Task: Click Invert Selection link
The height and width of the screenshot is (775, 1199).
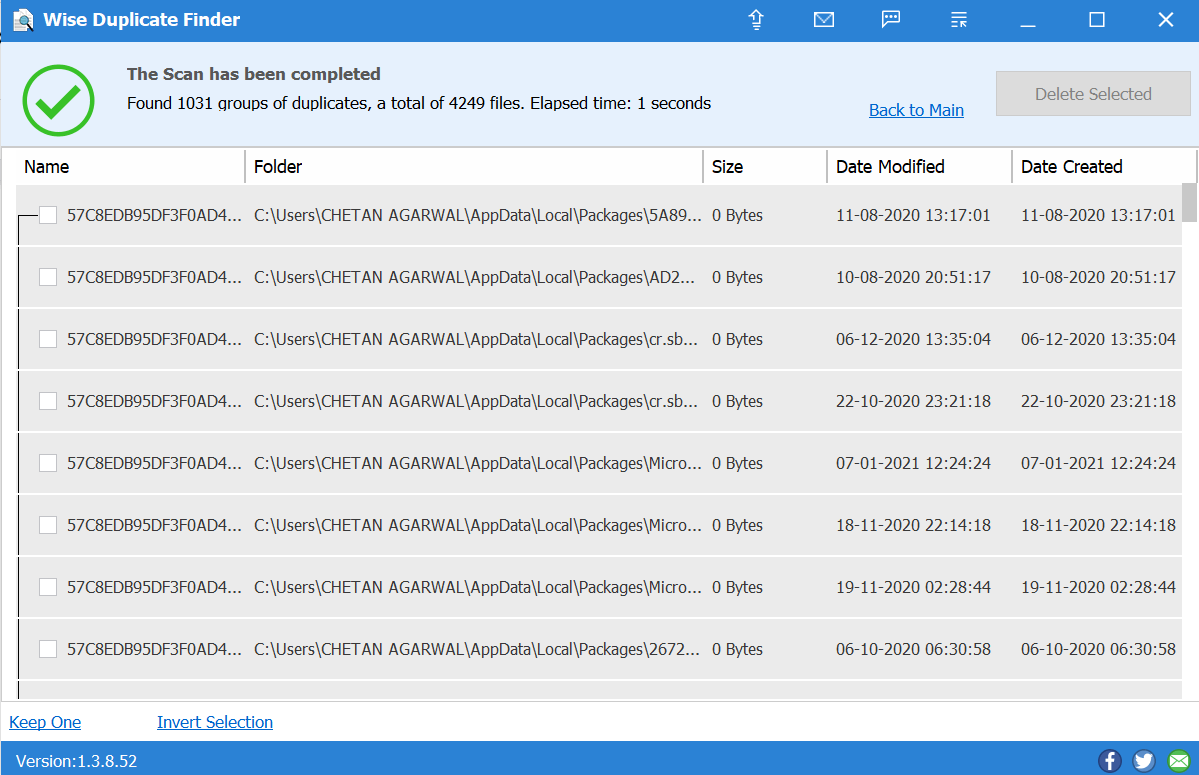Action: pyautogui.click(x=215, y=722)
